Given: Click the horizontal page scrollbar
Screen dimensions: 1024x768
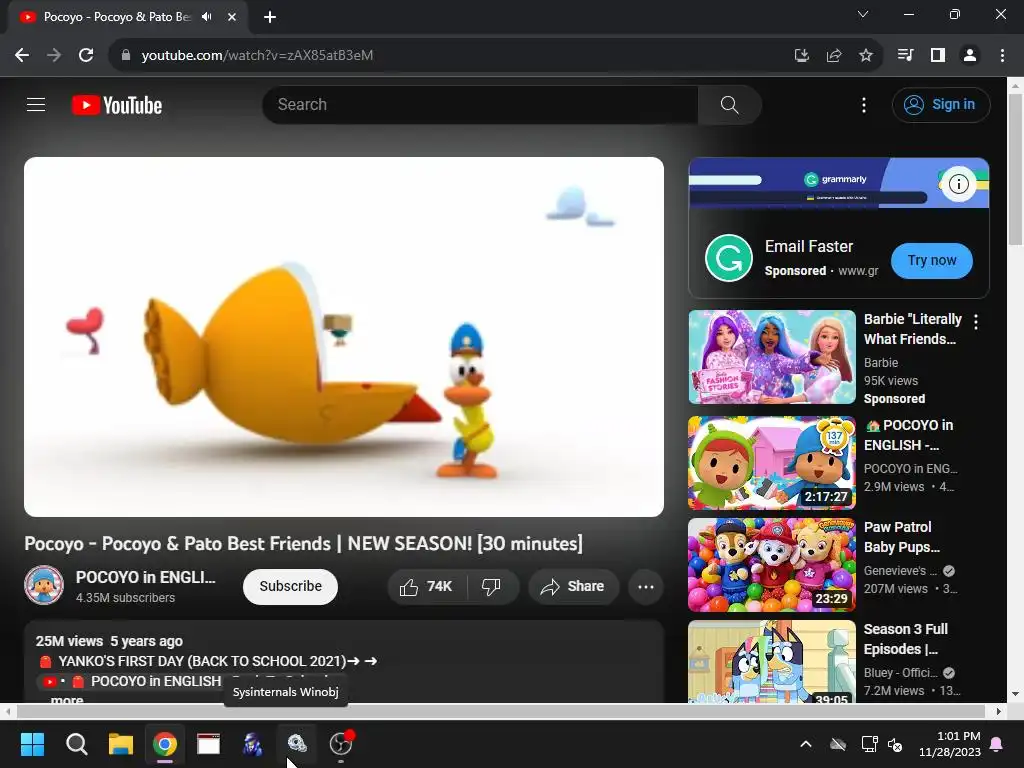Looking at the screenshot, I should click(x=500, y=711).
